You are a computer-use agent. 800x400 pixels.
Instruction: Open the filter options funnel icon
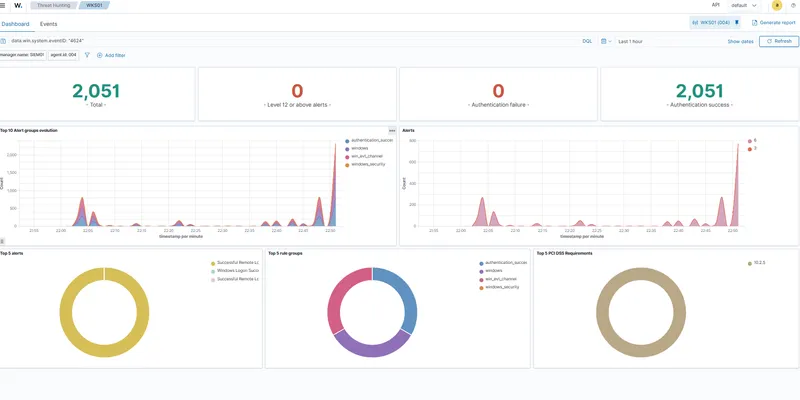[x=87, y=55]
